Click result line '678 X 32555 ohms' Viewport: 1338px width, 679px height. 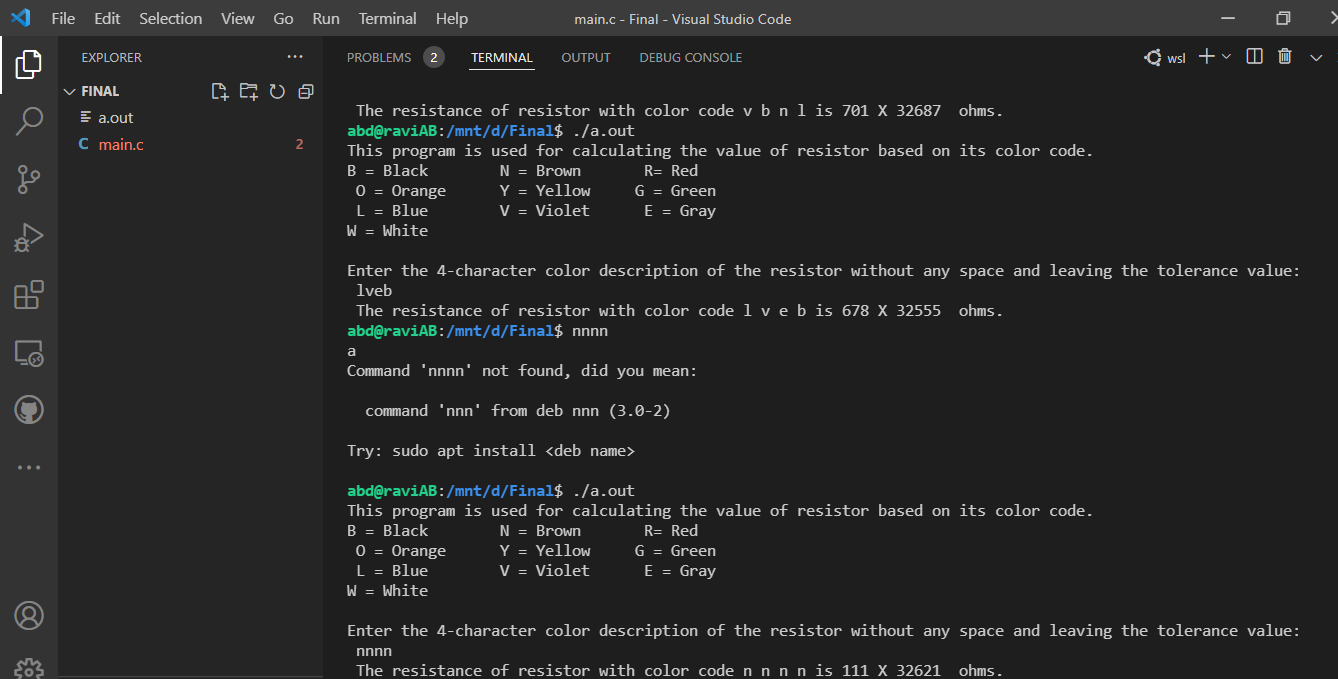pyautogui.click(x=679, y=311)
